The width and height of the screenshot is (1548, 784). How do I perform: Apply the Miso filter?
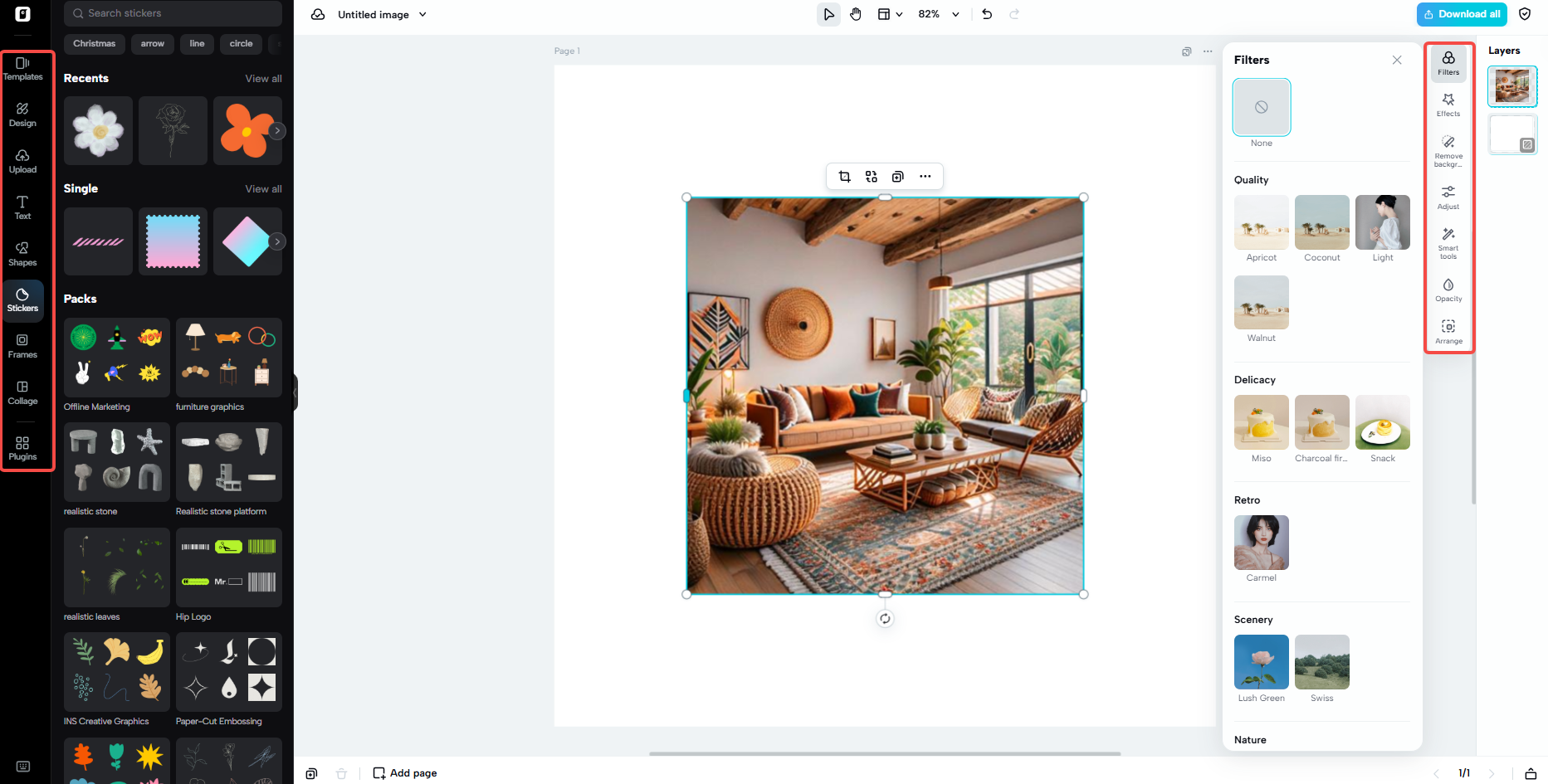tap(1262, 422)
